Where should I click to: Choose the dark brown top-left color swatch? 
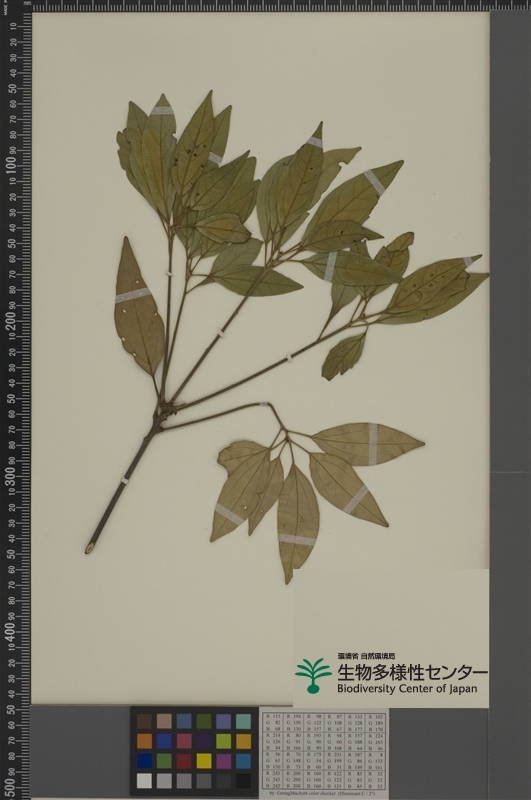pos(144,721)
